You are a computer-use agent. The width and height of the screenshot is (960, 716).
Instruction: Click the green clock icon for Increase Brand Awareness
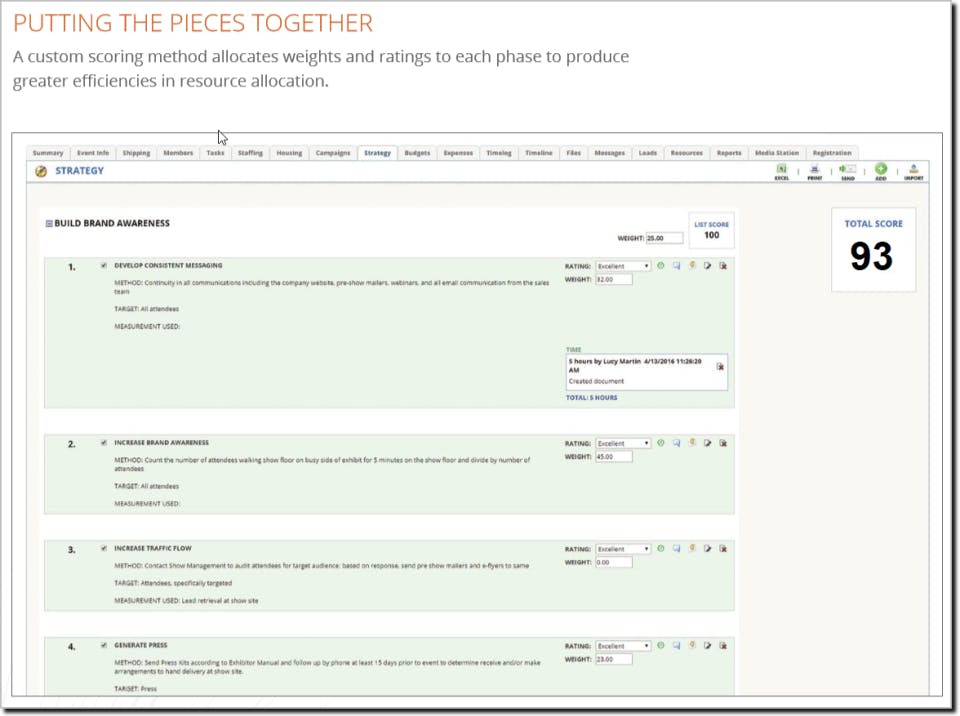pos(661,443)
